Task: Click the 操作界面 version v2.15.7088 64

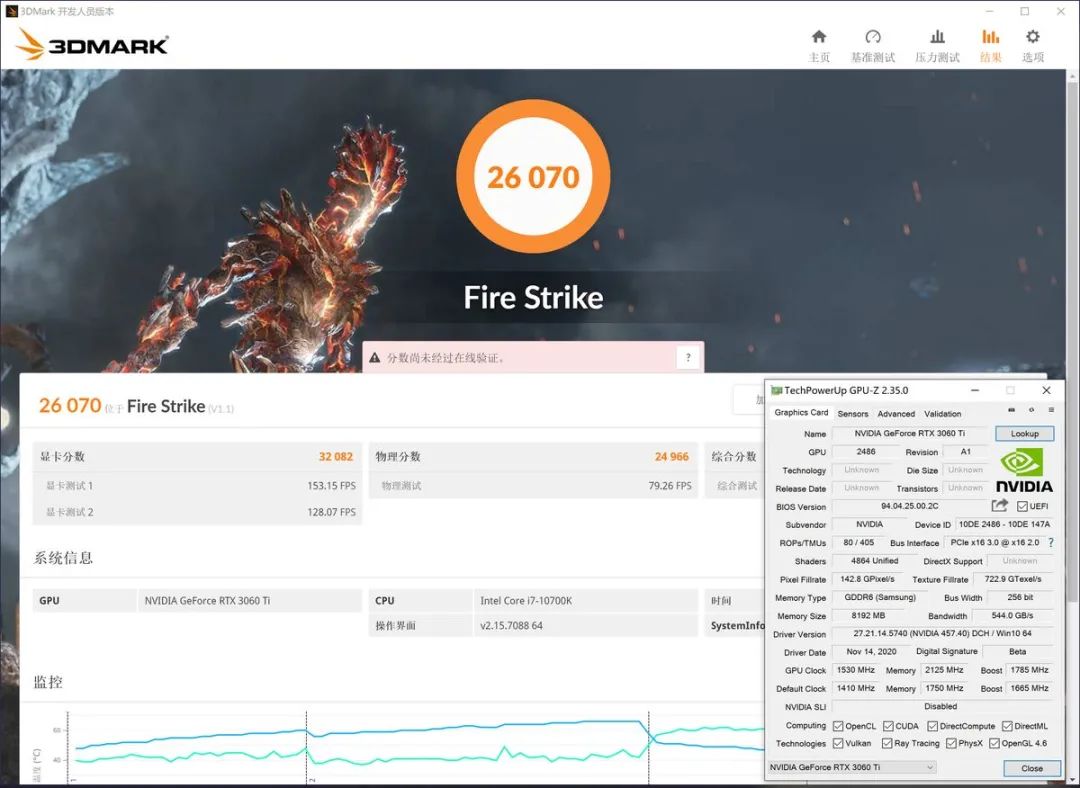Action: click(x=511, y=626)
